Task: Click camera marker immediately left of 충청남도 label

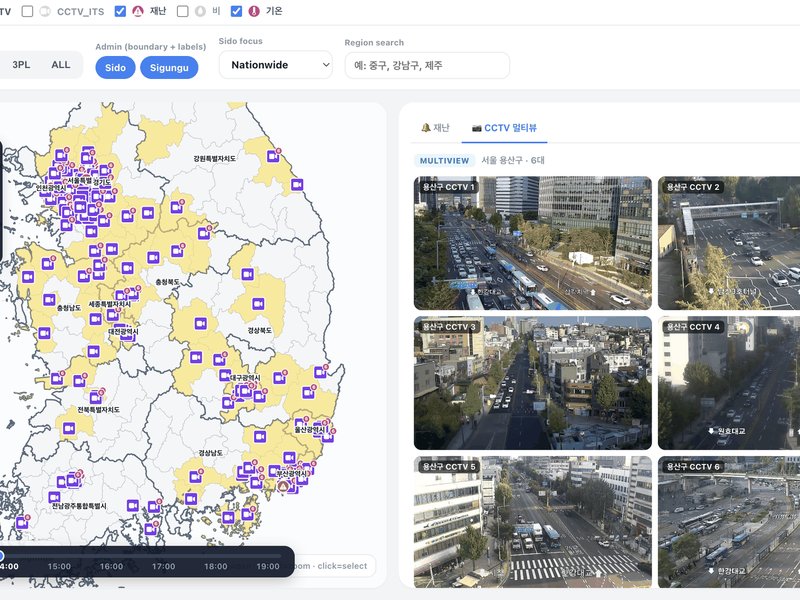Action: (x=49, y=299)
